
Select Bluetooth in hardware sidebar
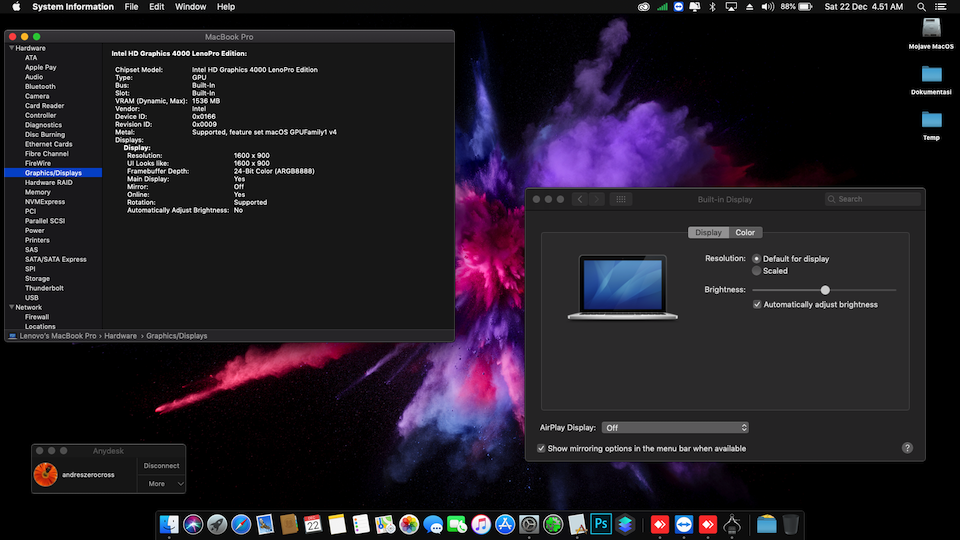(x=40, y=86)
